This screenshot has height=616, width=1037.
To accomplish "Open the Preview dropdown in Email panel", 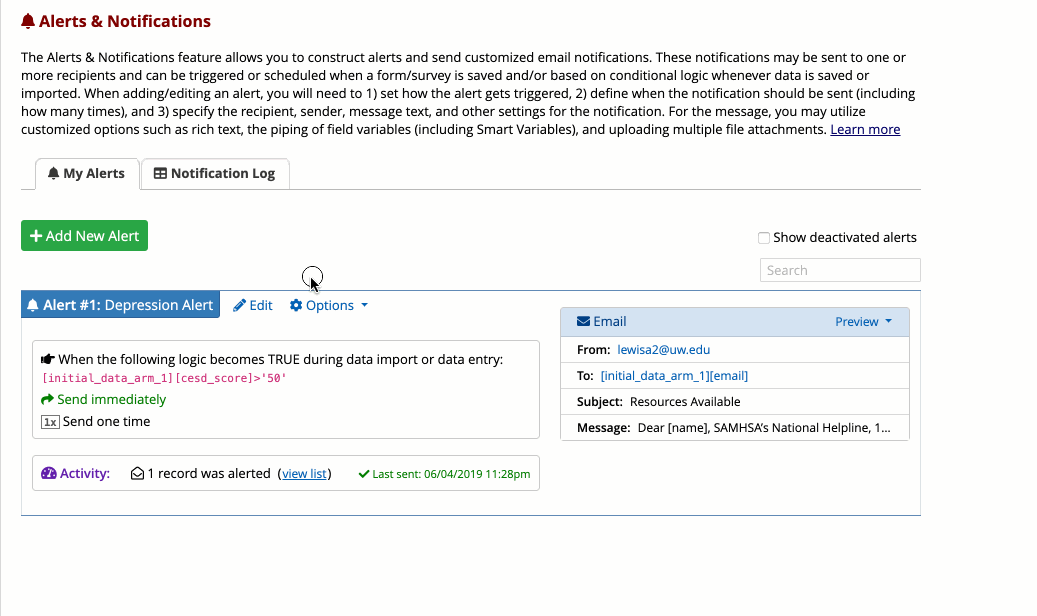I will coord(863,322).
